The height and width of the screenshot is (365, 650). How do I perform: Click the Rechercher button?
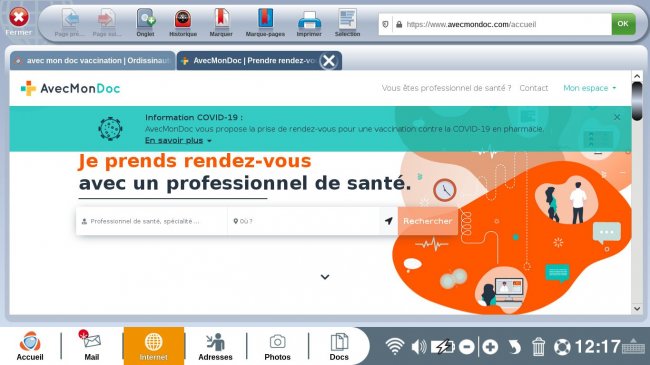427,221
